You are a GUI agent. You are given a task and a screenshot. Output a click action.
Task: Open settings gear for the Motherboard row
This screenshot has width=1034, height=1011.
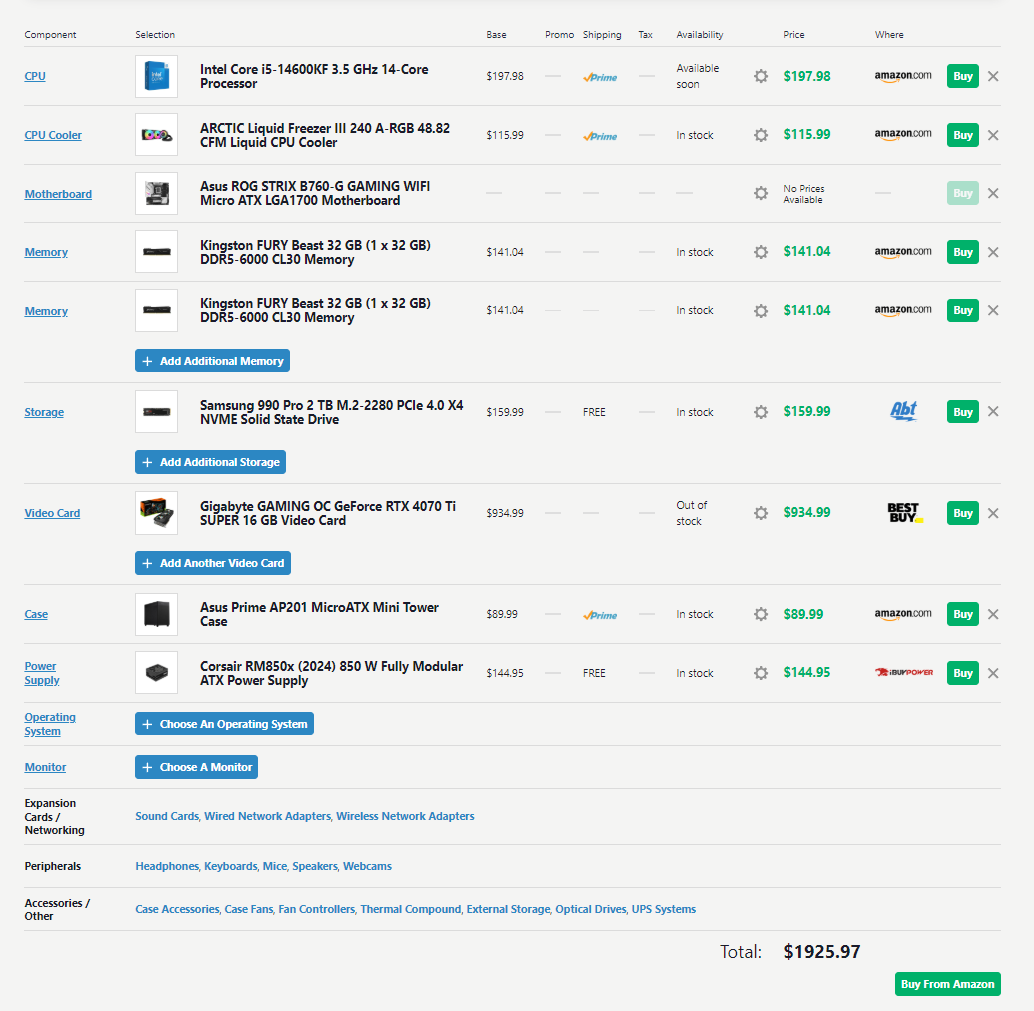[x=761, y=193]
